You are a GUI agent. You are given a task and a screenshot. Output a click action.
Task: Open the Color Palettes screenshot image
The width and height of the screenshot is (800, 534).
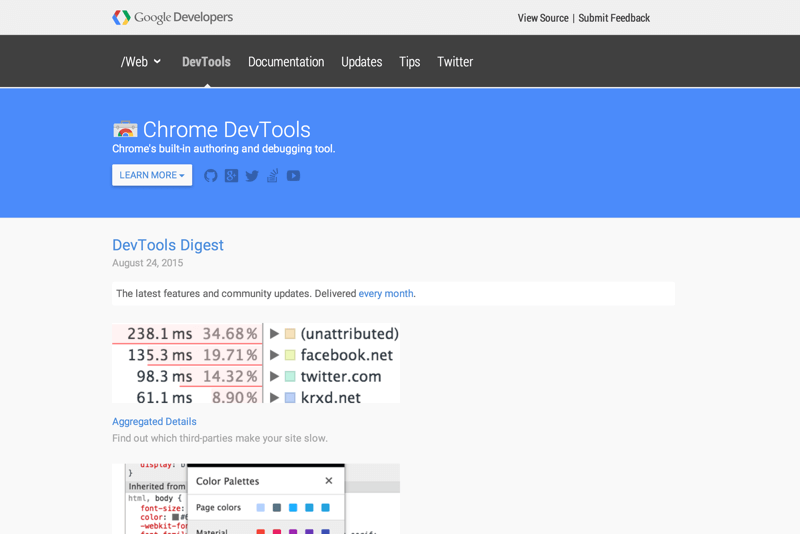point(256,499)
